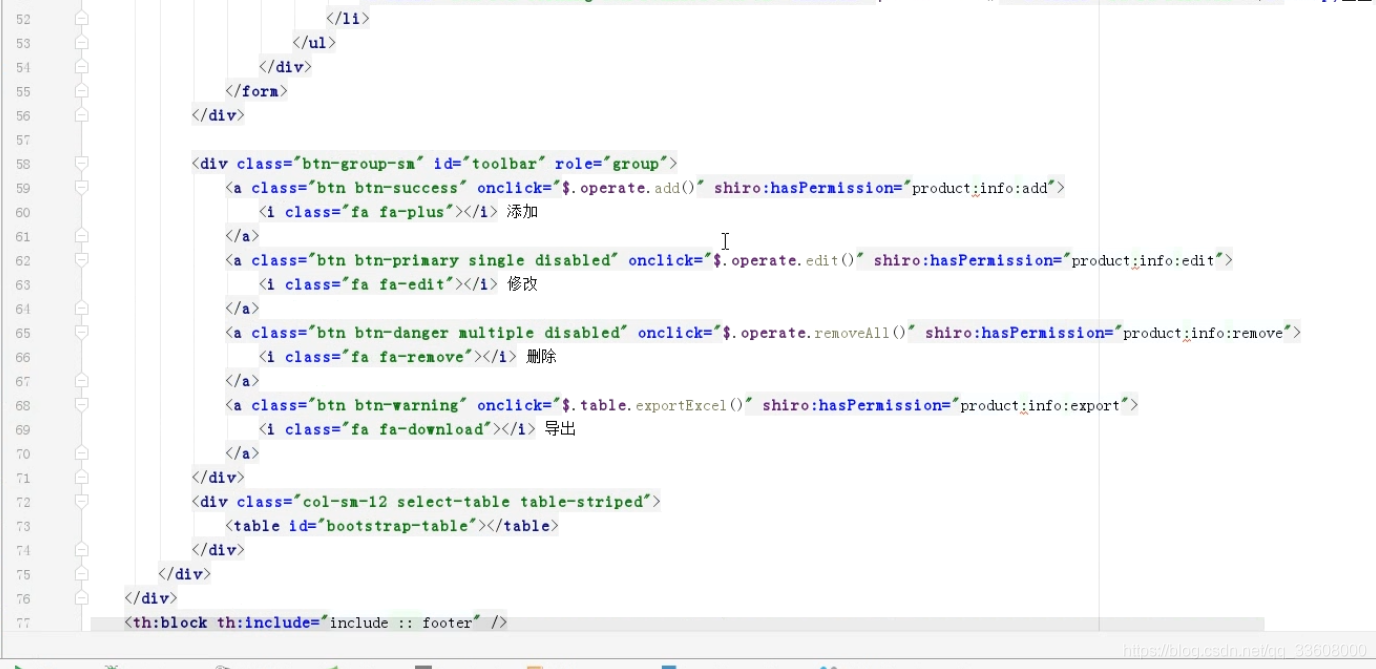This screenshot has width=1376, height=669.
Task: Click the fold end marker on line 55
Action: [82, 91]
